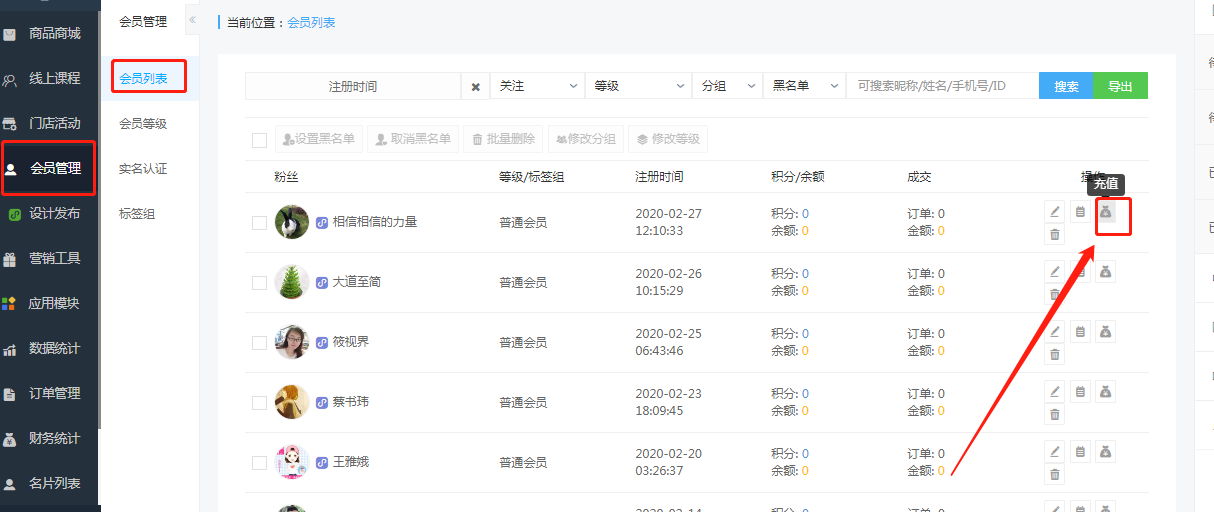Viewport: 1214px width, 512px height.
Task: Click the avatar of 大道至简
Action: (x=291, y=282)
